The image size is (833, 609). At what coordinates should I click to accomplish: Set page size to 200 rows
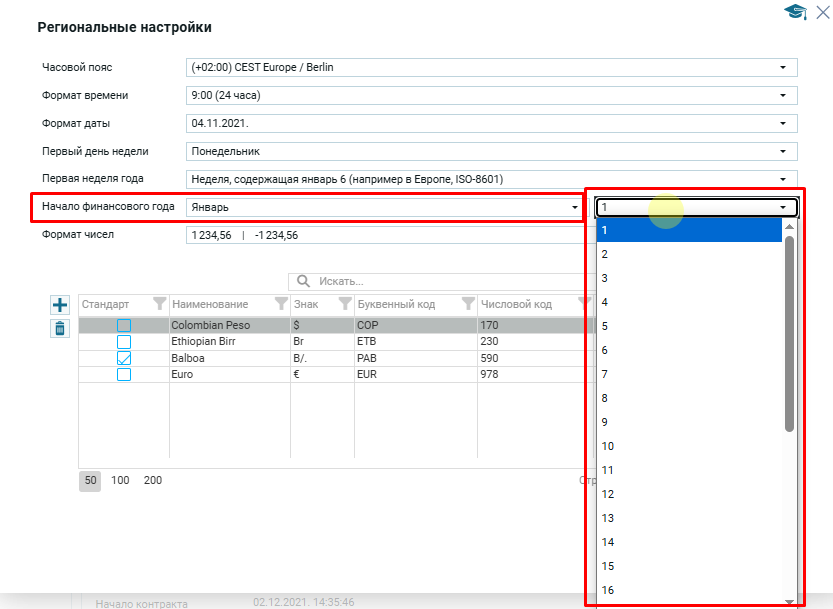point(153,480)
